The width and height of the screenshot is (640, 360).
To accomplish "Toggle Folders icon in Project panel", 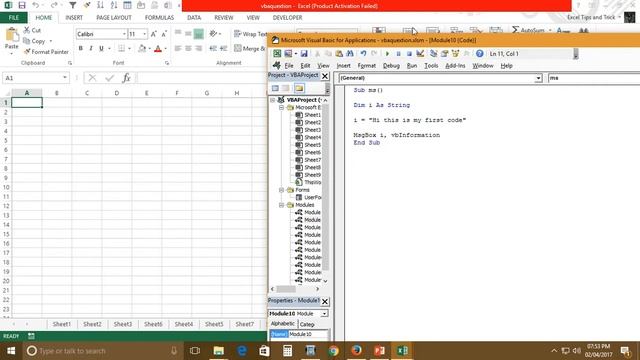I will (x=299, y=88).
